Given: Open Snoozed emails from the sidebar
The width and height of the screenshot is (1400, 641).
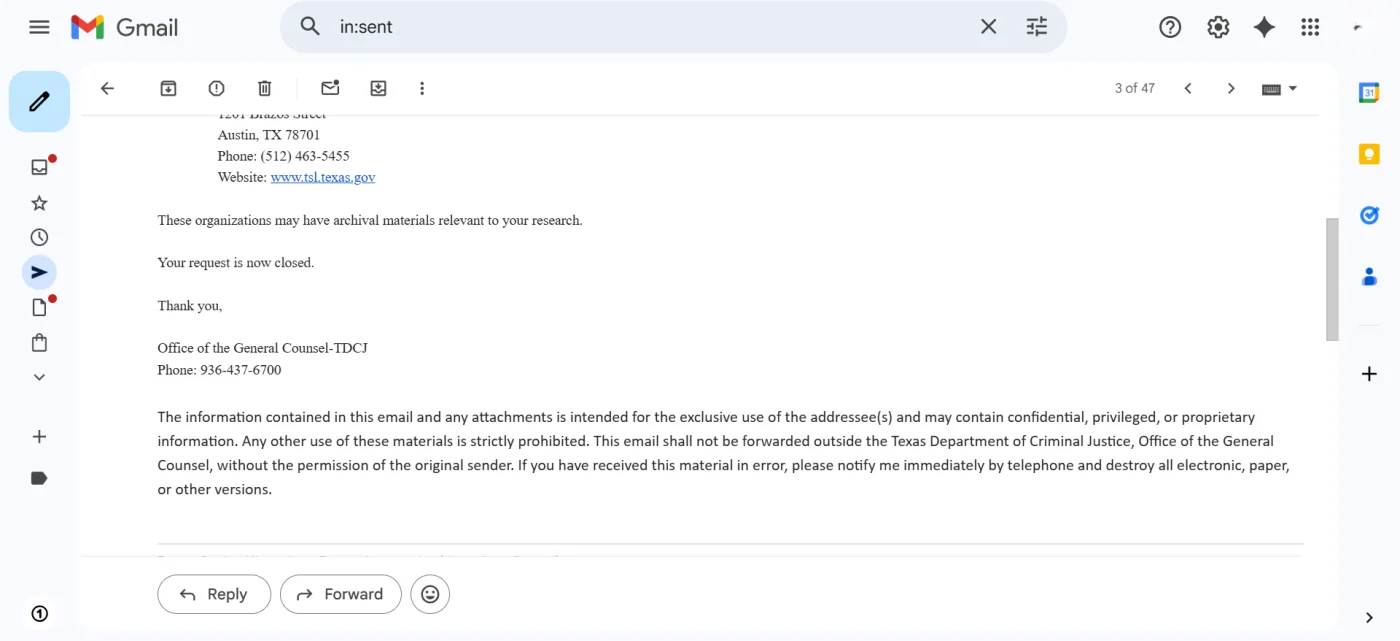Looking at the screenshot, I should [39, 237].
